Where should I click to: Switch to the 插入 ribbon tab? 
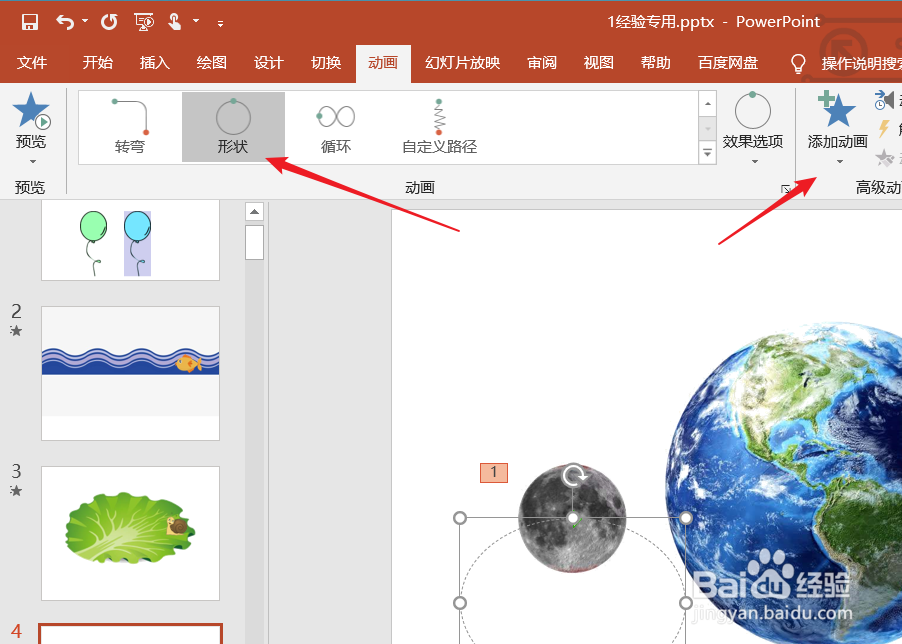point(154,63)
